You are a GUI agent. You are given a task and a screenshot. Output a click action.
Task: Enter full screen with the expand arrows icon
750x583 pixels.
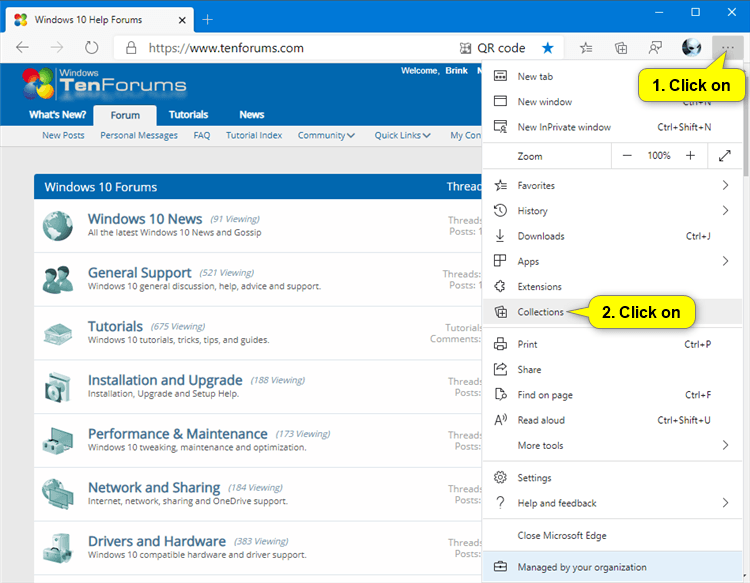point(725,155)
